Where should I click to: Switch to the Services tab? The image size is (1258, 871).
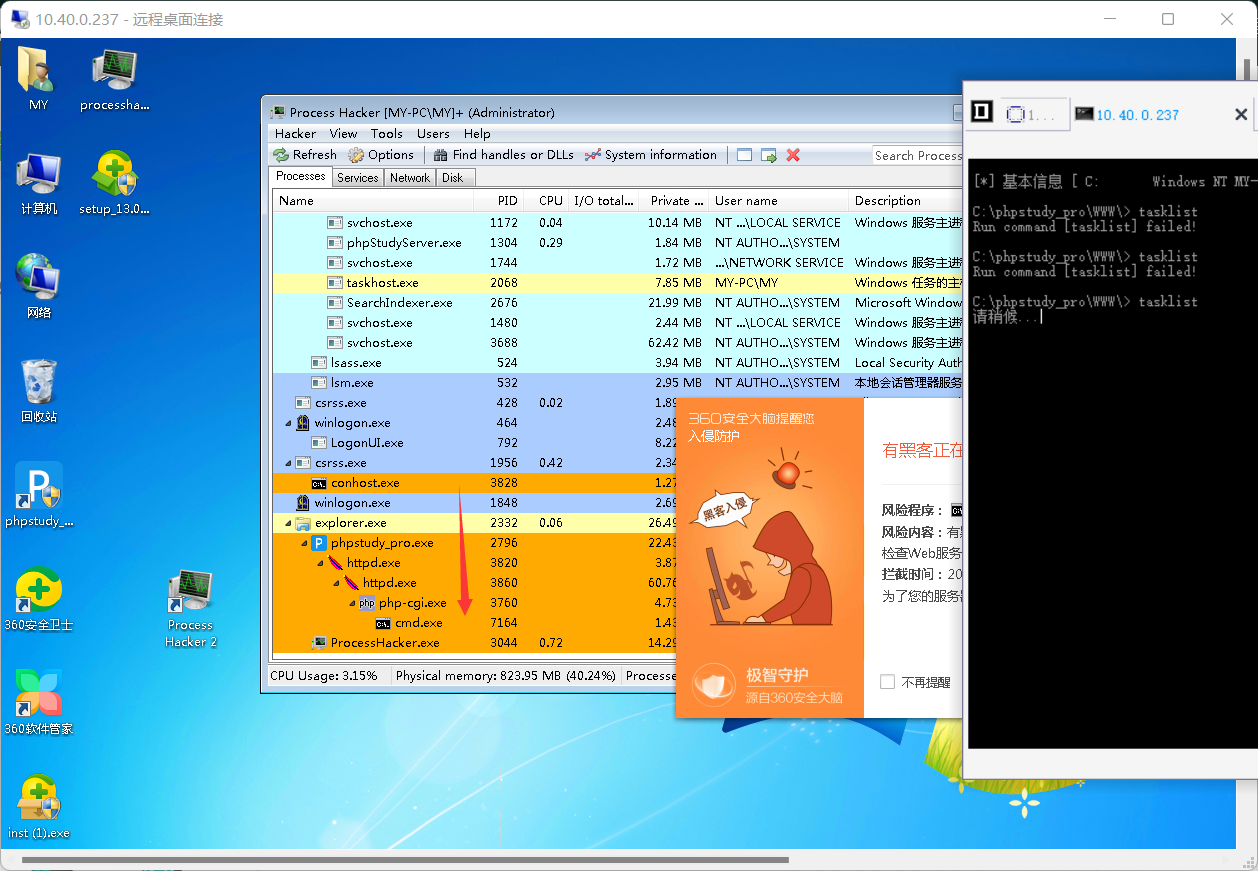[358, 178]
